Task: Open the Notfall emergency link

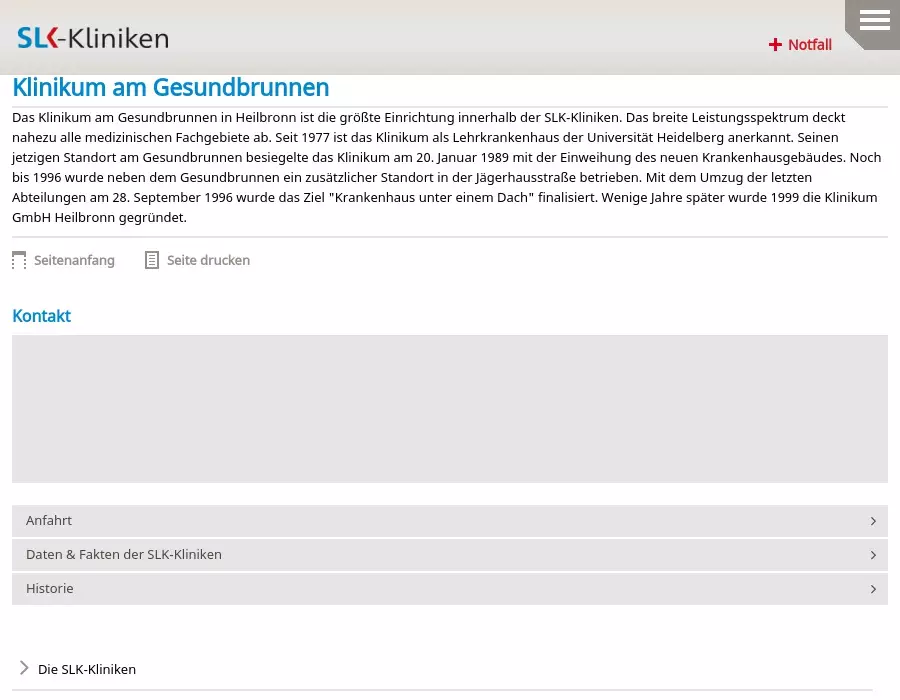Action: coord(809,45)
